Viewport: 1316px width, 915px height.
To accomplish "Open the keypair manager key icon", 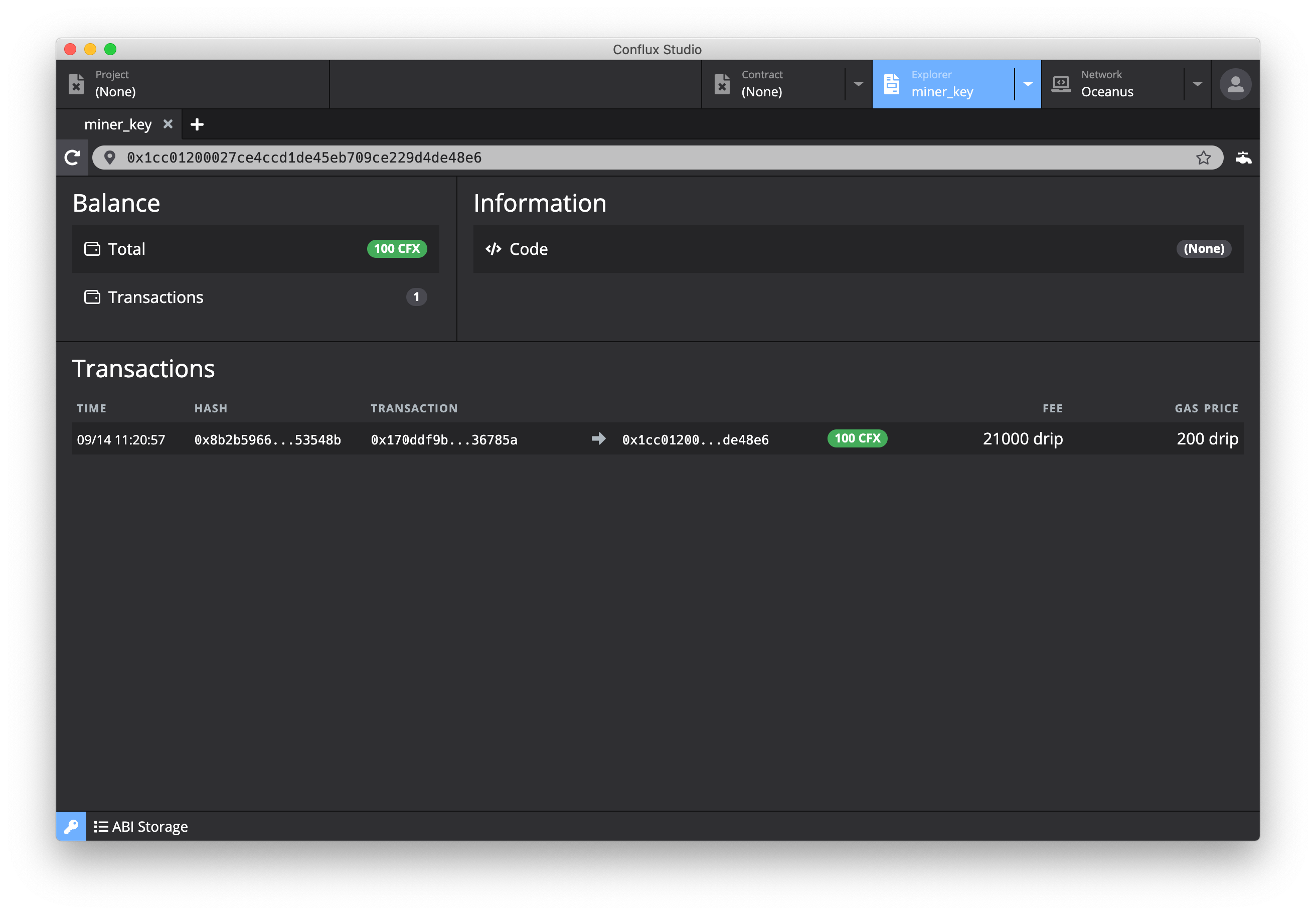I will click(71, 826).
